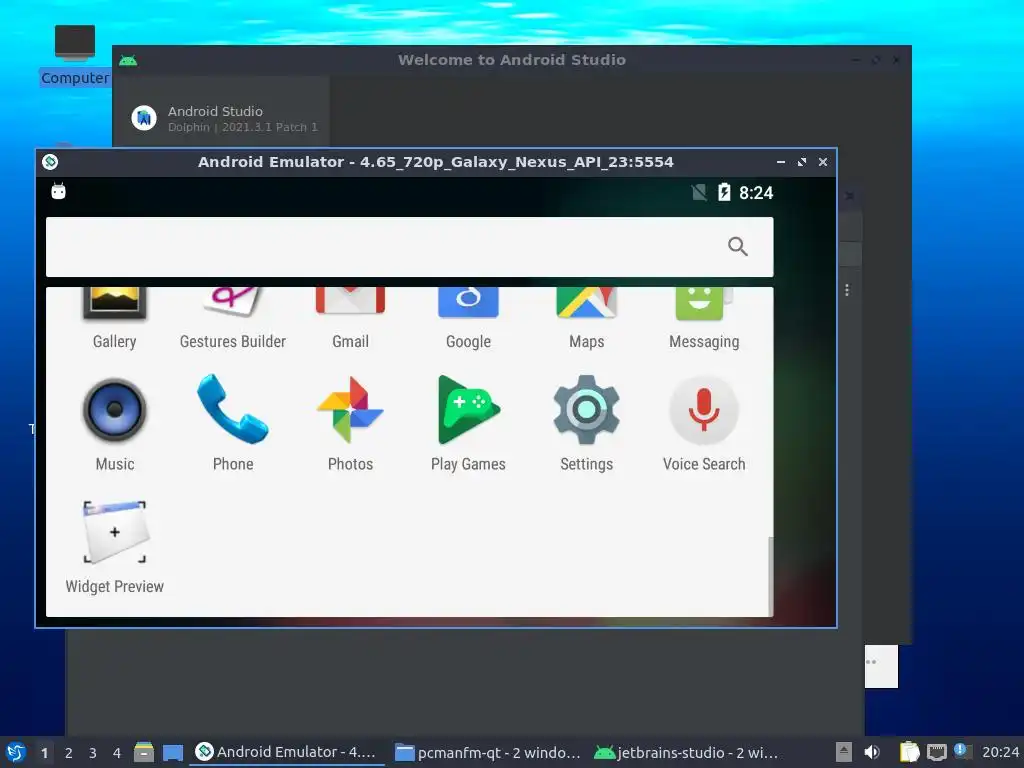This screenshot has height=768, width=1024.
Task: Select Android Emulator taskbar entry
Action: 286,752
